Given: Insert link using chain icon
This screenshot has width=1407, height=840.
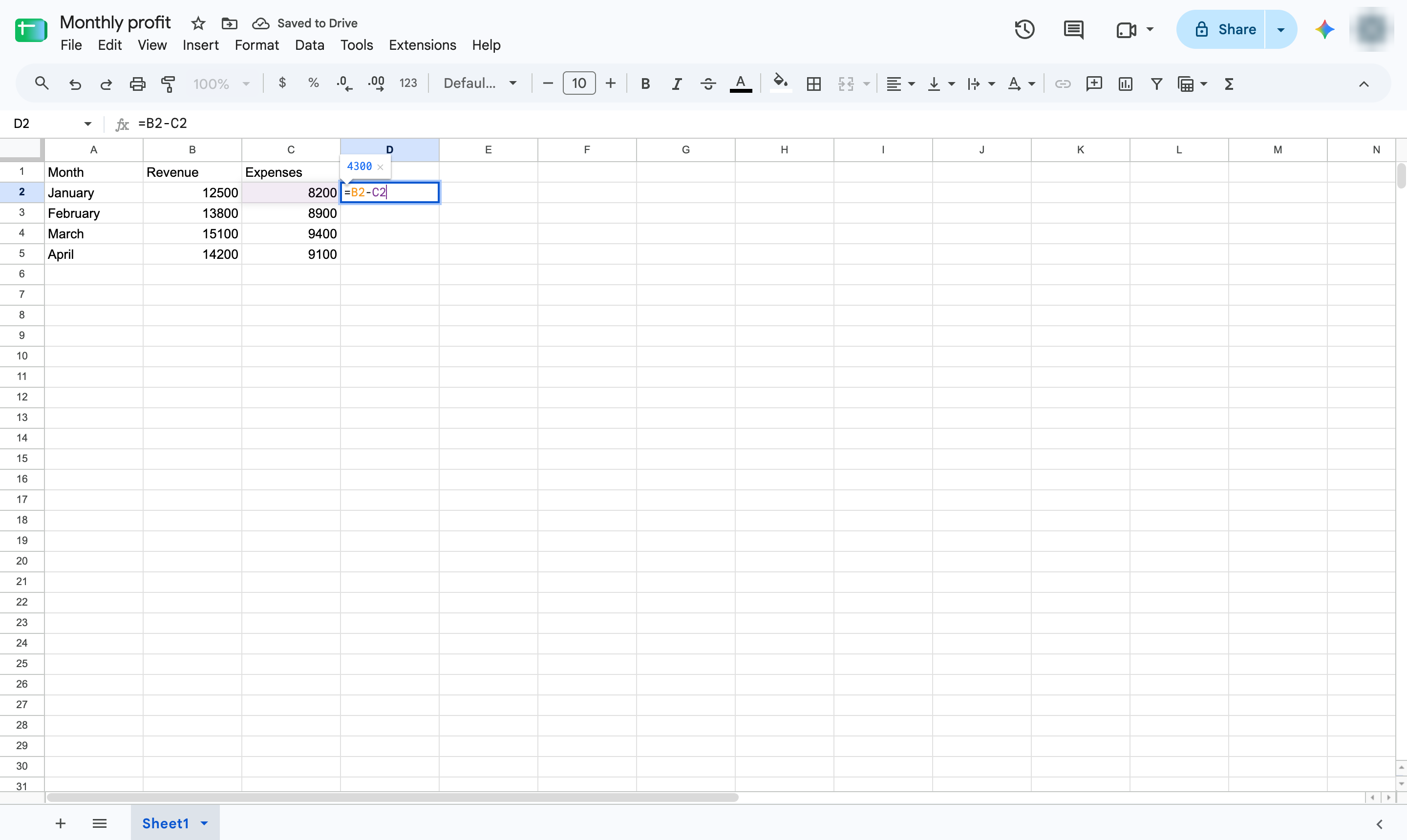Looking at the screenshot, I should 1063,84.
